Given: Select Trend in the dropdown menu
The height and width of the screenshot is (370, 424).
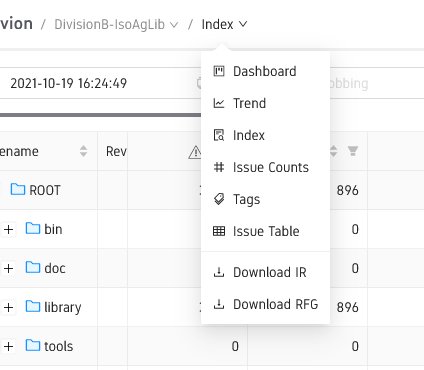Looking at the screenshot, I should tap(265, 103).
